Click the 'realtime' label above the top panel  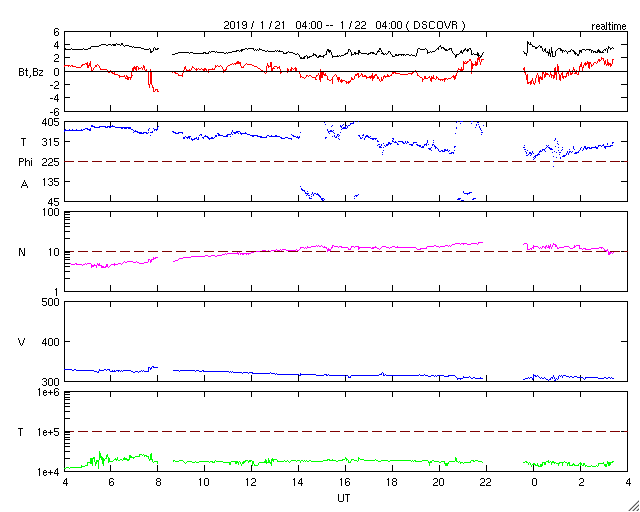(x=609, y=27)
